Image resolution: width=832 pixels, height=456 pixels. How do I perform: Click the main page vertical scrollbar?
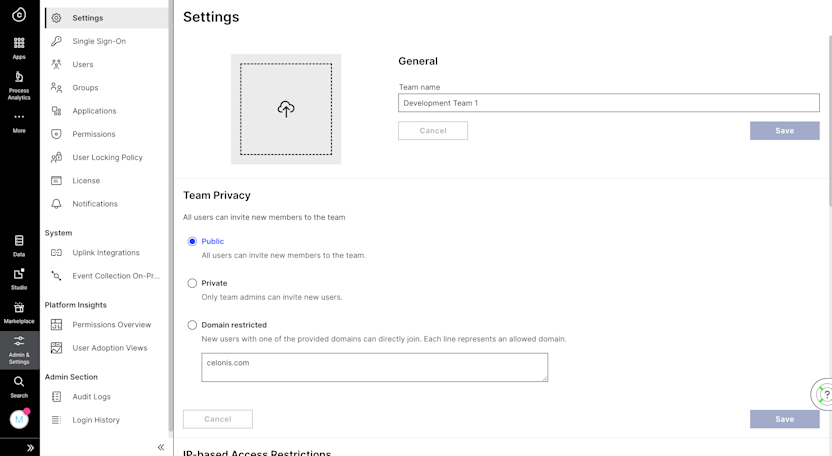point(830,121)
